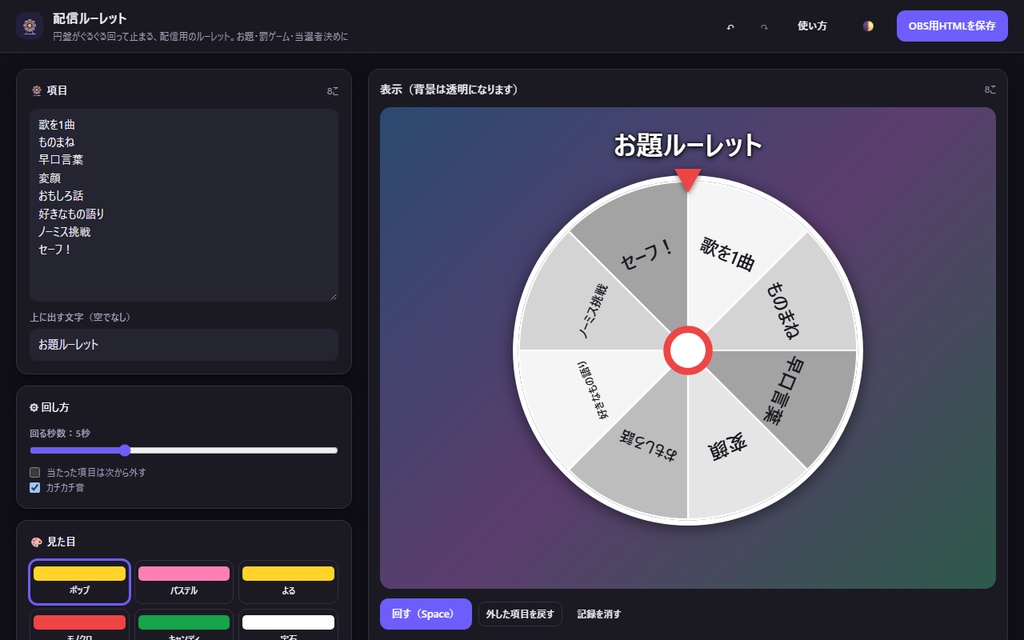Select the パステル pink theme swatch
The width and height of the screenshot is (1024, 640).
point(184,581)
